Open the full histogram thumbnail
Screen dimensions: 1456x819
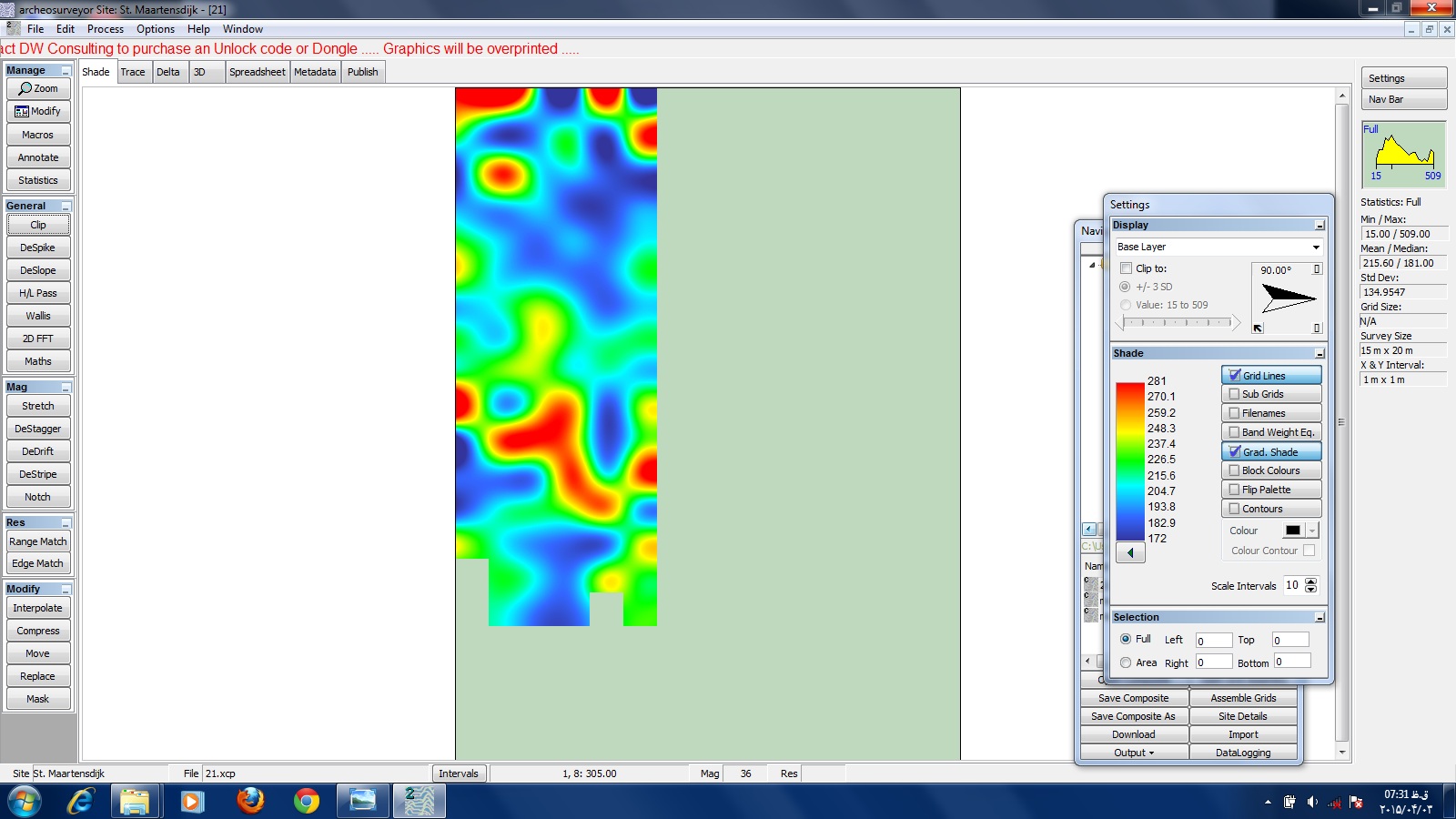1403,154
